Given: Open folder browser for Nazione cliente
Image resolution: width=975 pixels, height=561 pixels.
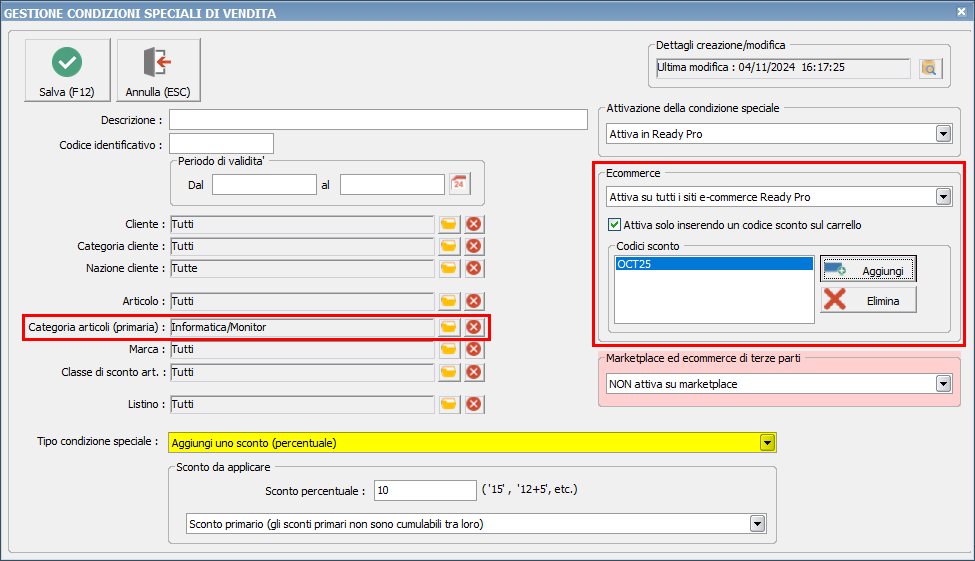Looking at the screenshot, I should pos(448,268).
